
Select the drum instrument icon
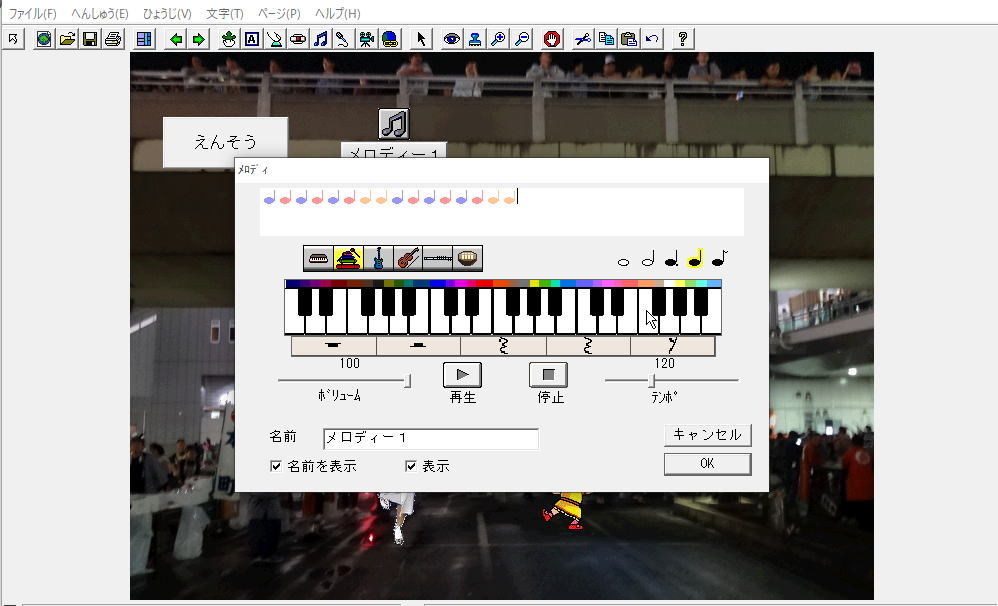468,259
